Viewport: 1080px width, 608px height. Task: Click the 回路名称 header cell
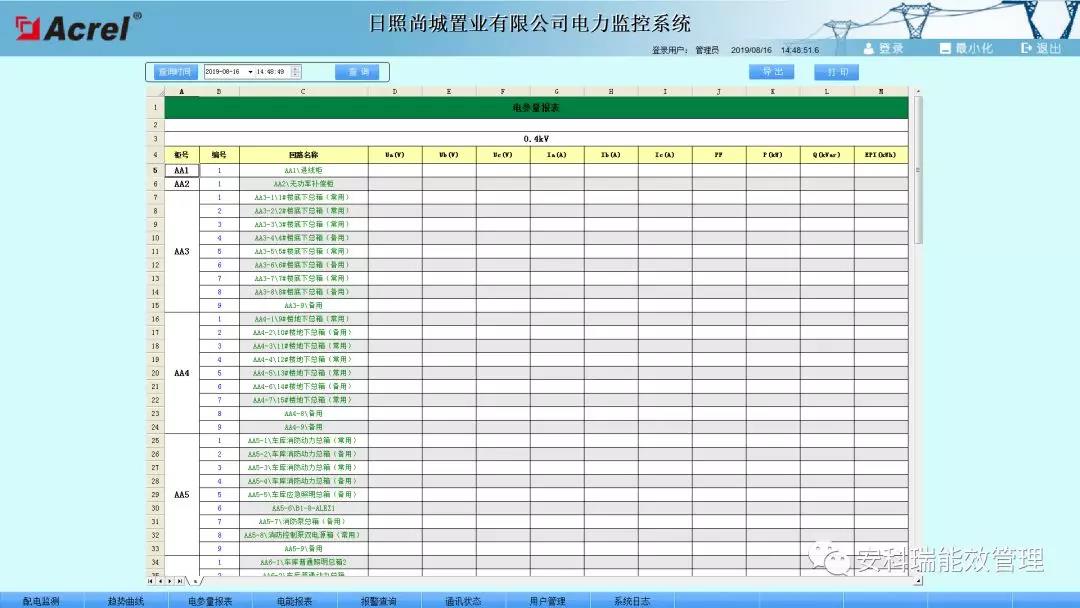[x=303, y=155]
